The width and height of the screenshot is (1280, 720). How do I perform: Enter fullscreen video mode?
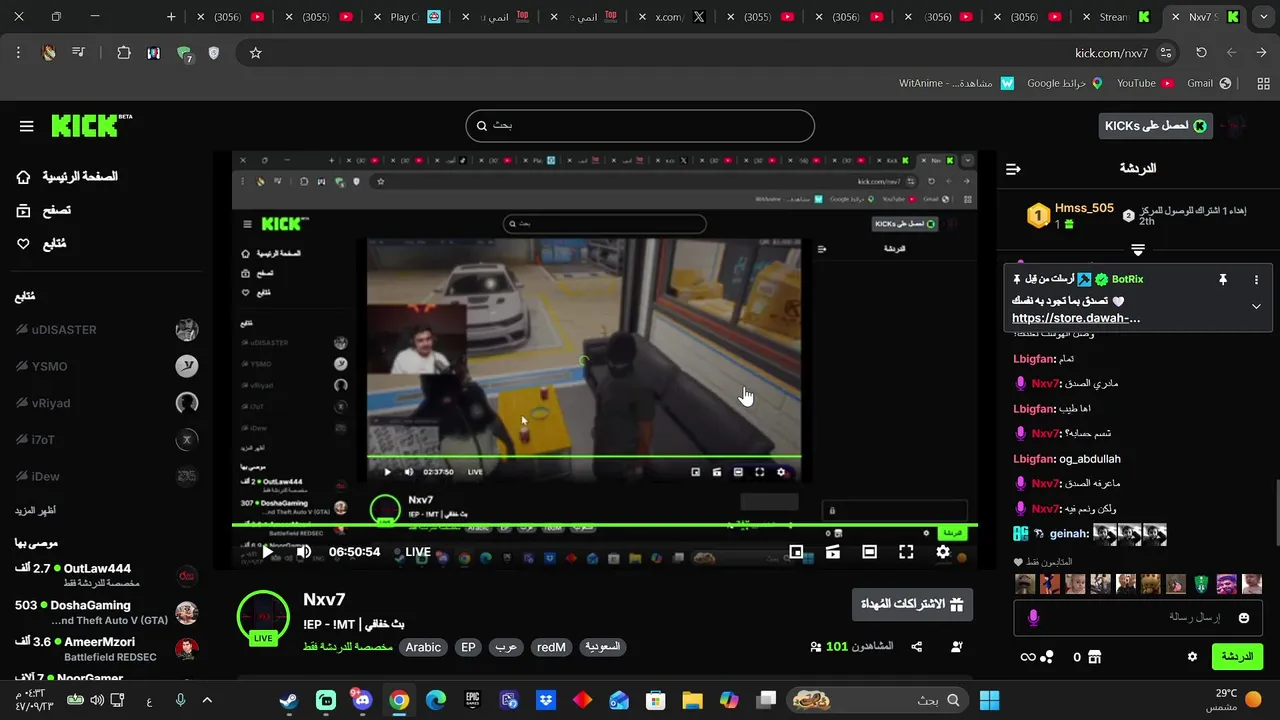coord(906,552)
